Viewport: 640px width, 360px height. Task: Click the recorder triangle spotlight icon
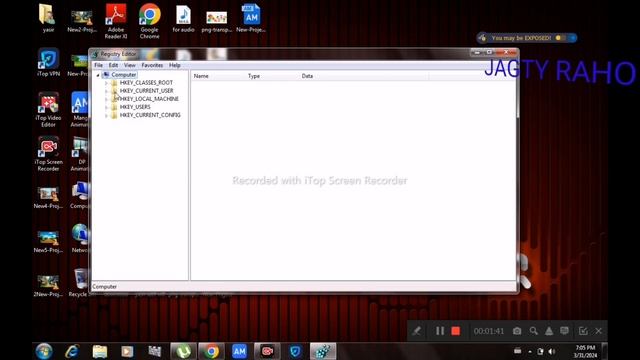[549, 331]
